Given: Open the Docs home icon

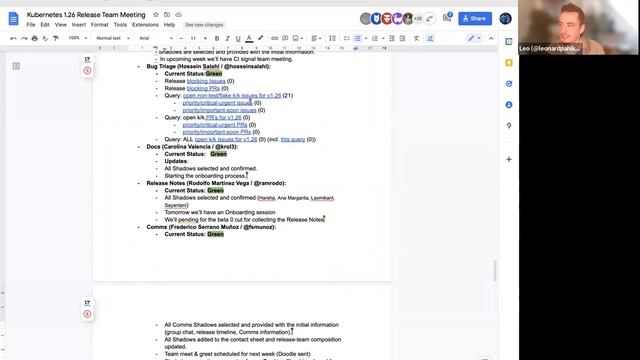Looking at the screenshot, I should point(13,19).
